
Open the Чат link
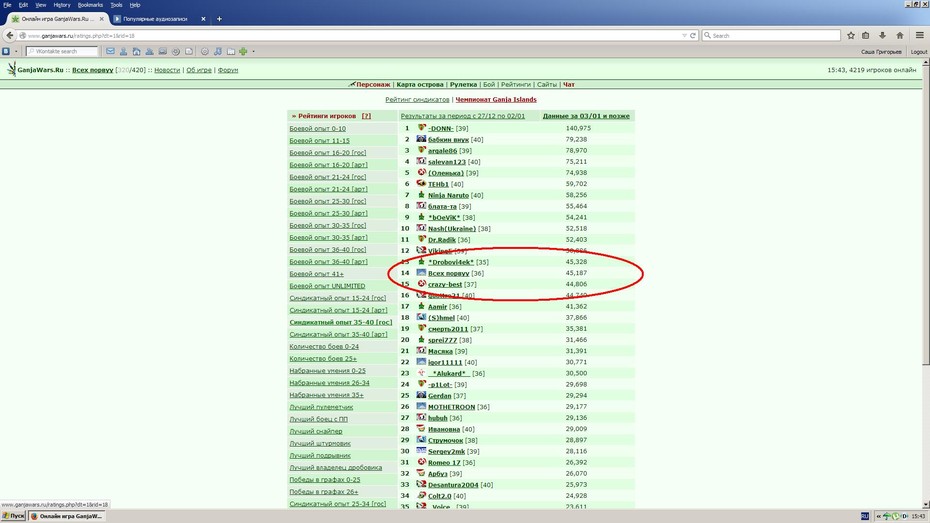pyautogui.click(x=569, y=85)
